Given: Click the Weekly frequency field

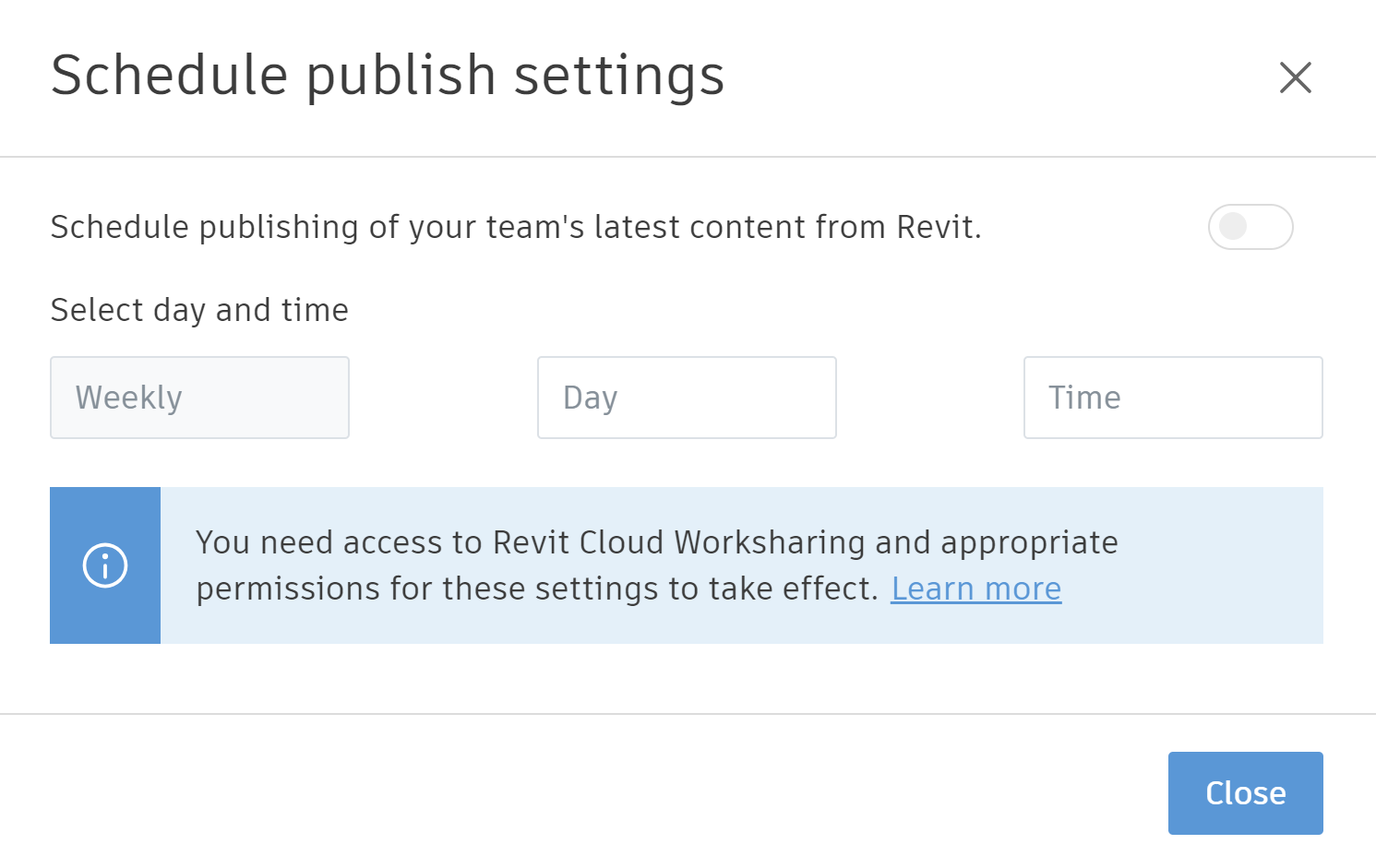Looking at the screenshot, I should [x=199, y=398].
